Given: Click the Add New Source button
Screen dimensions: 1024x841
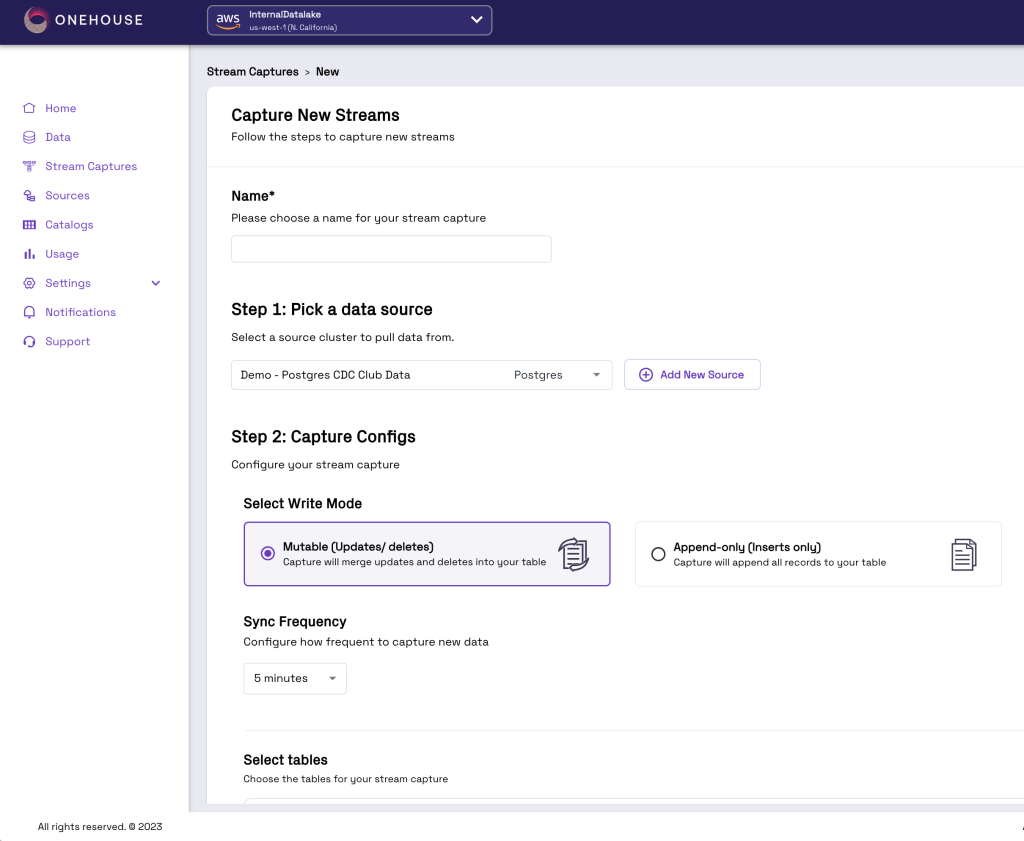Looking at the screenshot, I should pos(692,374).
